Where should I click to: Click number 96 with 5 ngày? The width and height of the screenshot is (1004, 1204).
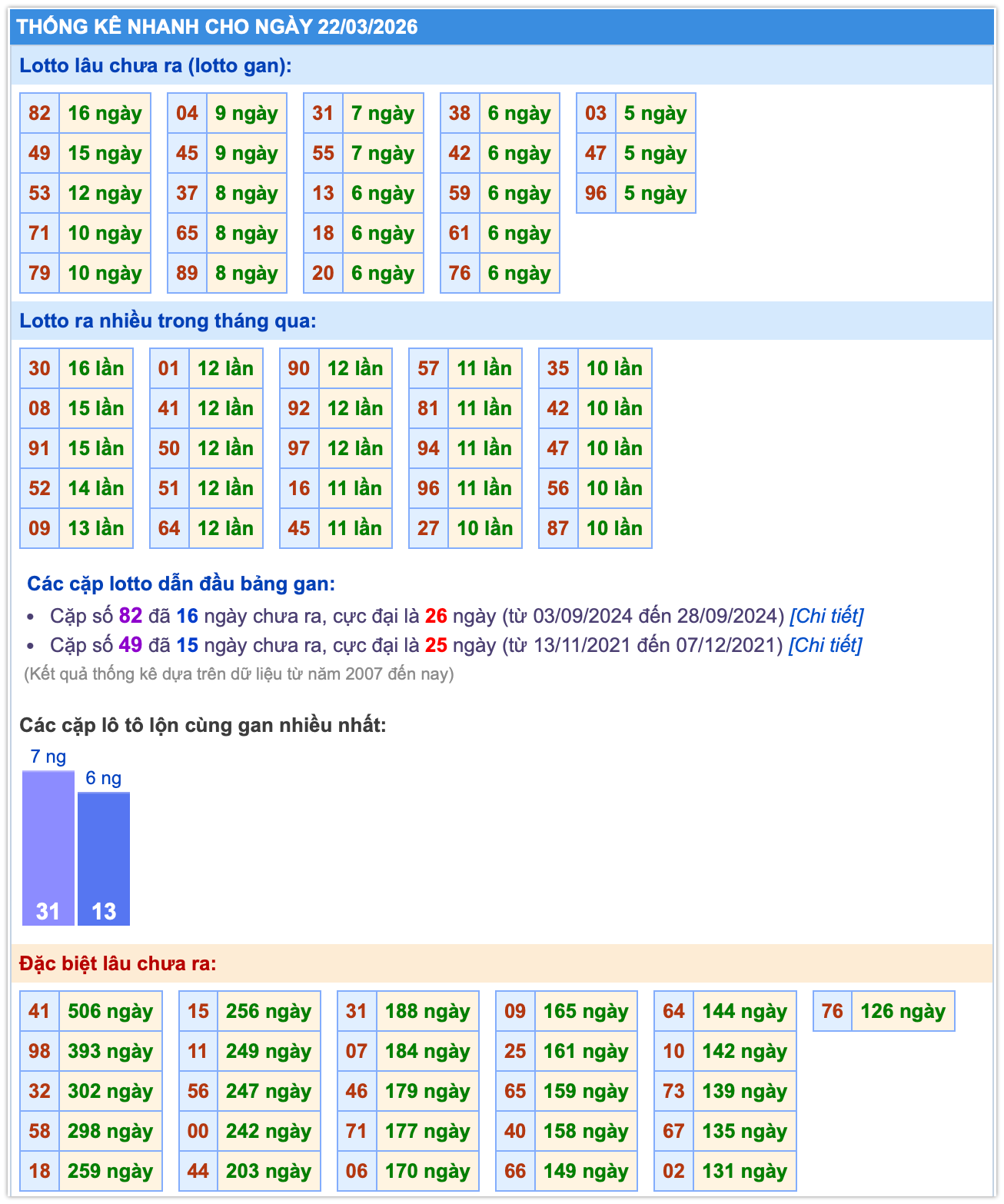[596, 194]
